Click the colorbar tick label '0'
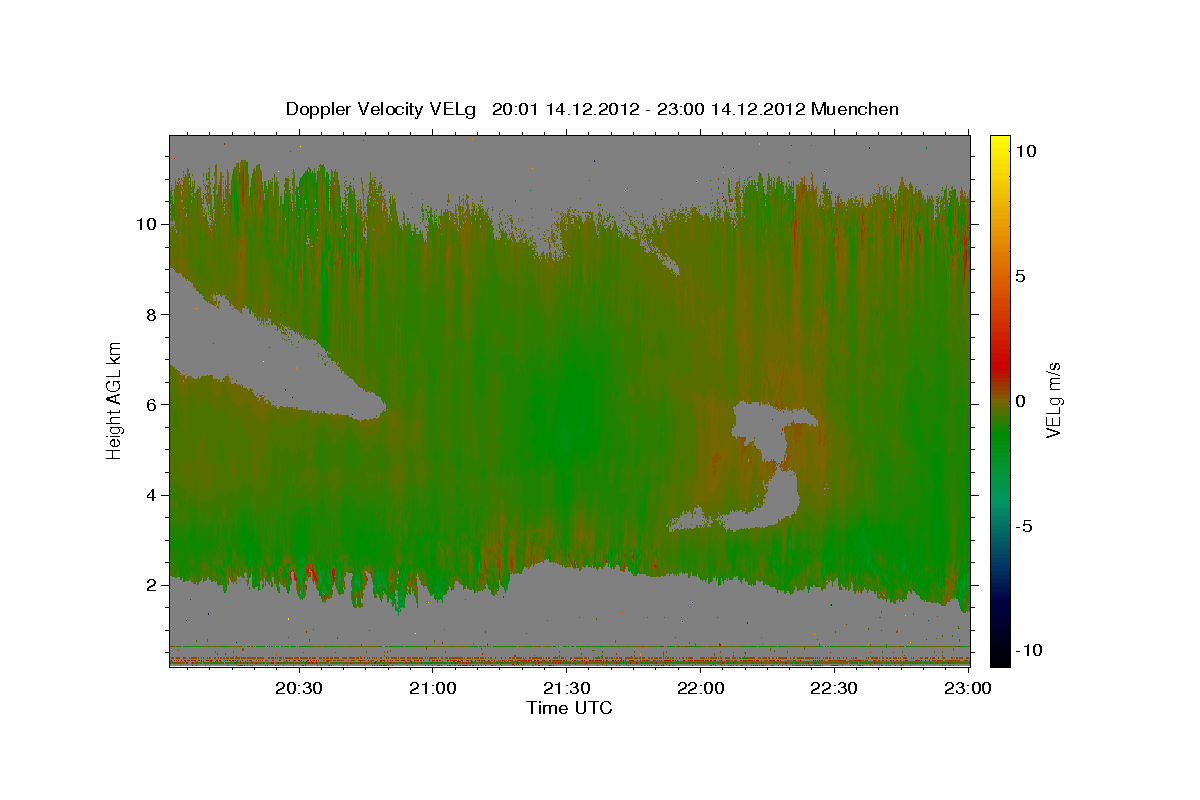The width and height of the screenshot is (1200, 800). click(1021, 400)
